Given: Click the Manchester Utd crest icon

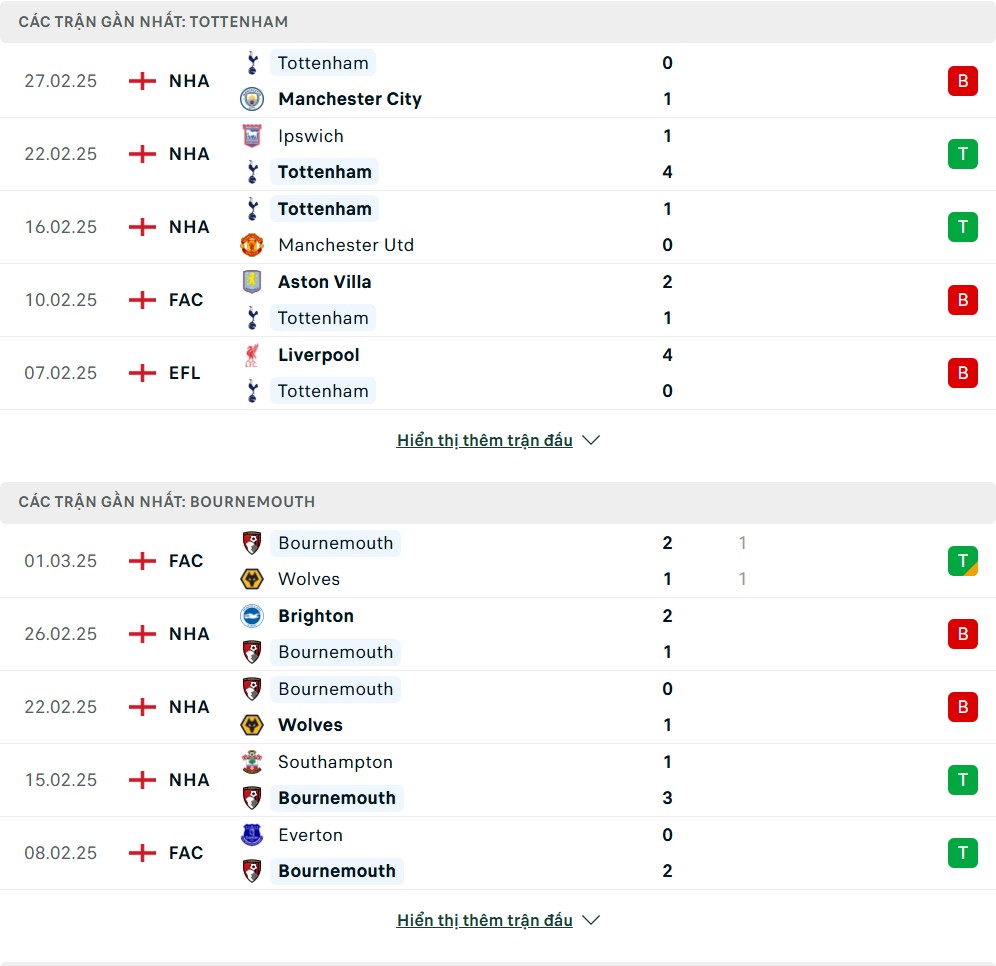Looking at the screenshot, I should 252,245.
